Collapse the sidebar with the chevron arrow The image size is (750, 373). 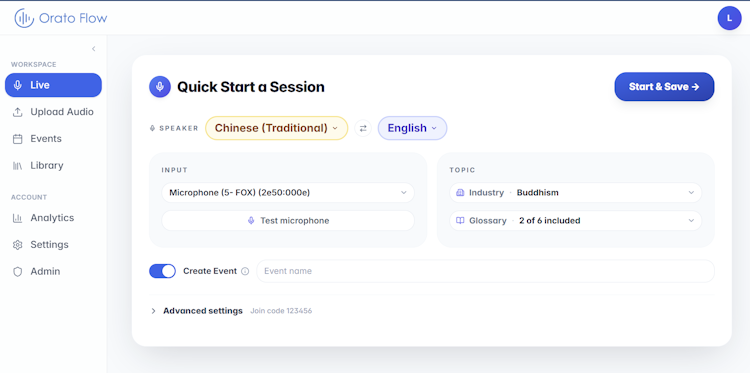point(94,49)
